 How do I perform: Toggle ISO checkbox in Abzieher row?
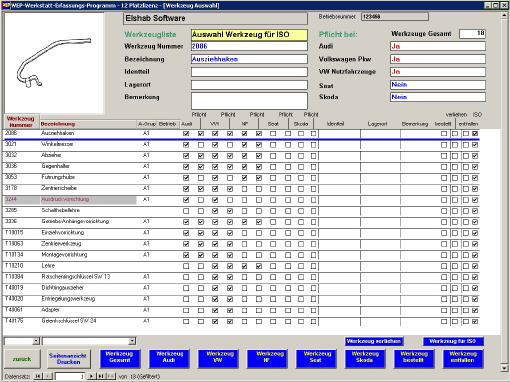click(x=475, y=156)
